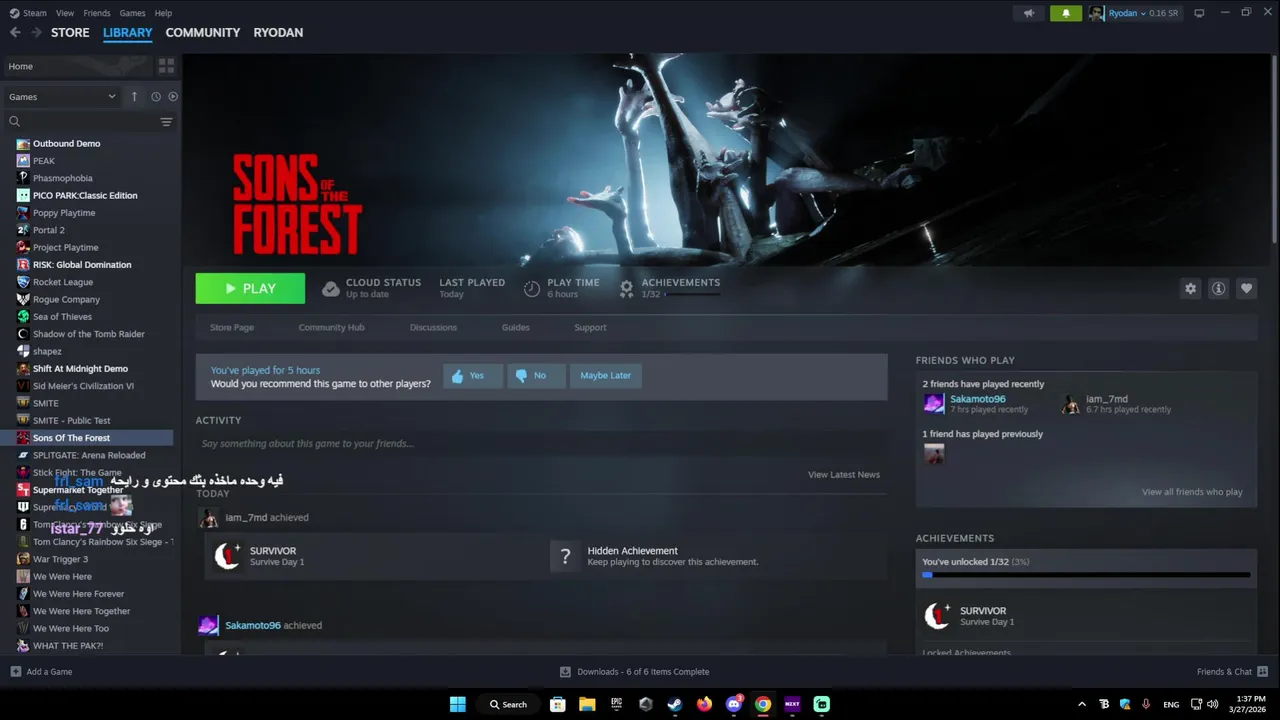Select Sea of Thieves in library

tap(62, 317)
